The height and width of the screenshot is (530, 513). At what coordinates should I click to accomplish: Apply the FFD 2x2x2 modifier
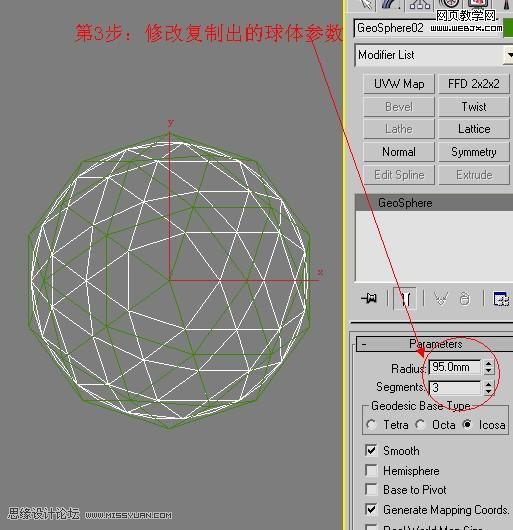[474, 83]
